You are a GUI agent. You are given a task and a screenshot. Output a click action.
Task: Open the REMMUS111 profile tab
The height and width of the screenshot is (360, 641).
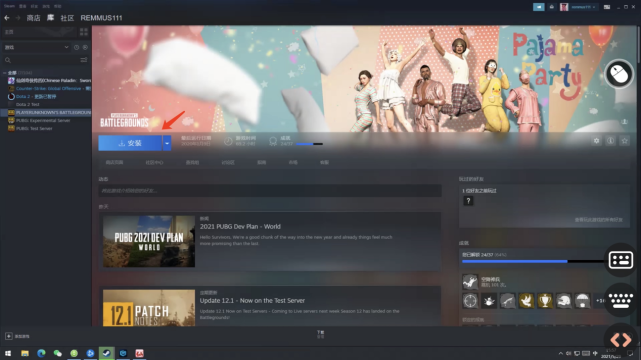pos(101,18)
